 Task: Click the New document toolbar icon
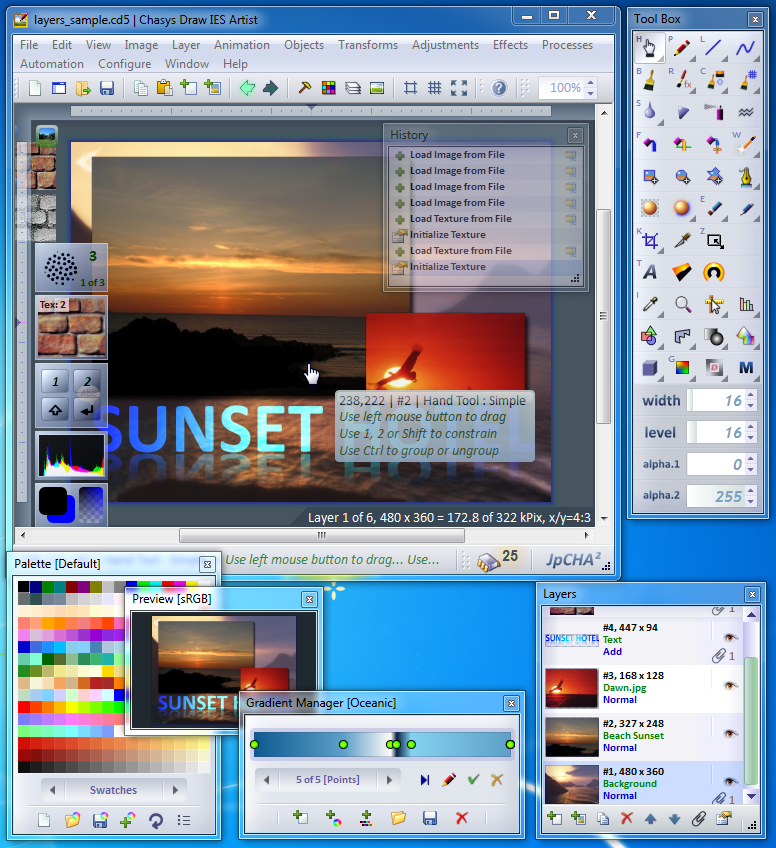pos(35,88)
